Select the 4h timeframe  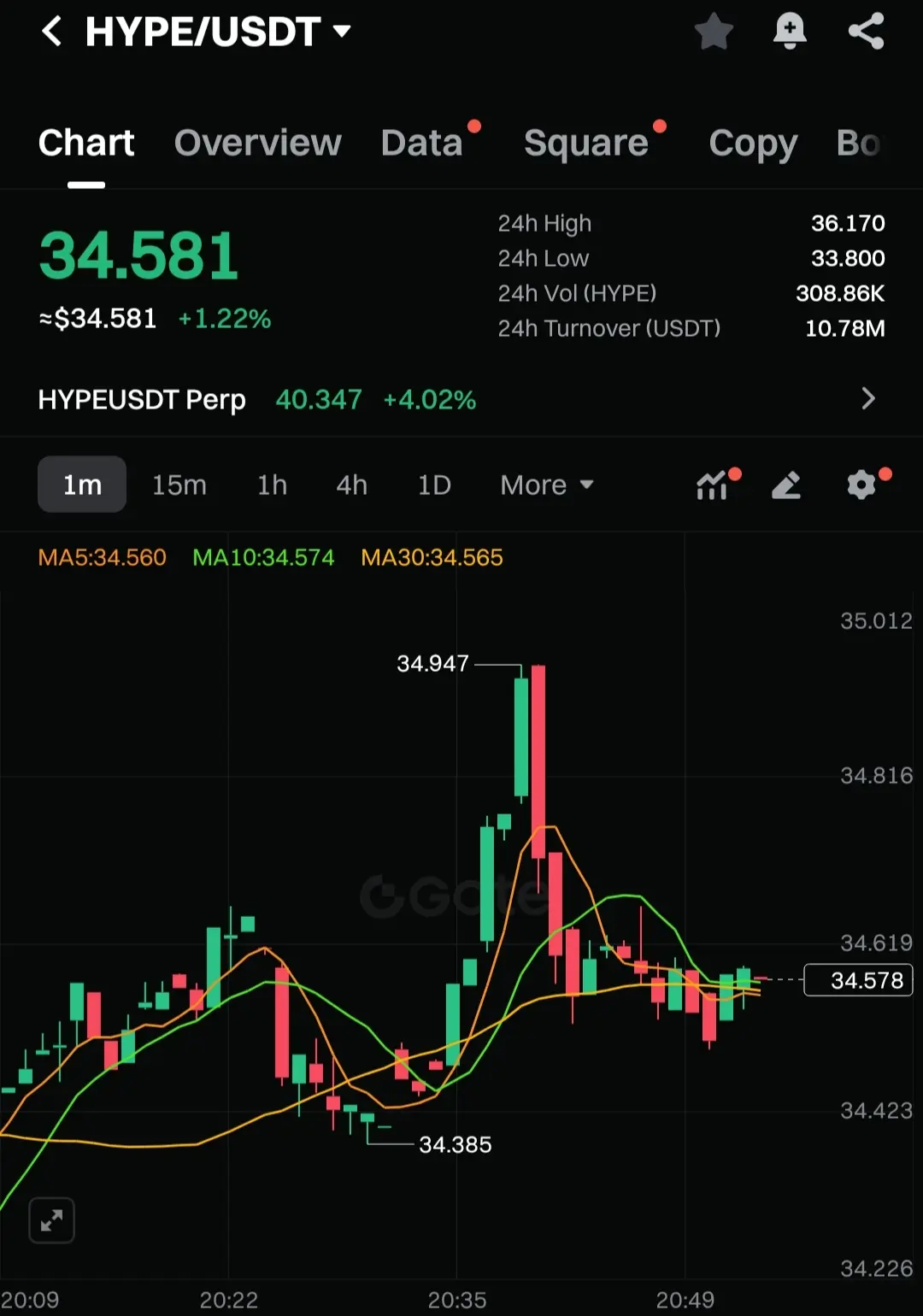(x=351, y=485)
